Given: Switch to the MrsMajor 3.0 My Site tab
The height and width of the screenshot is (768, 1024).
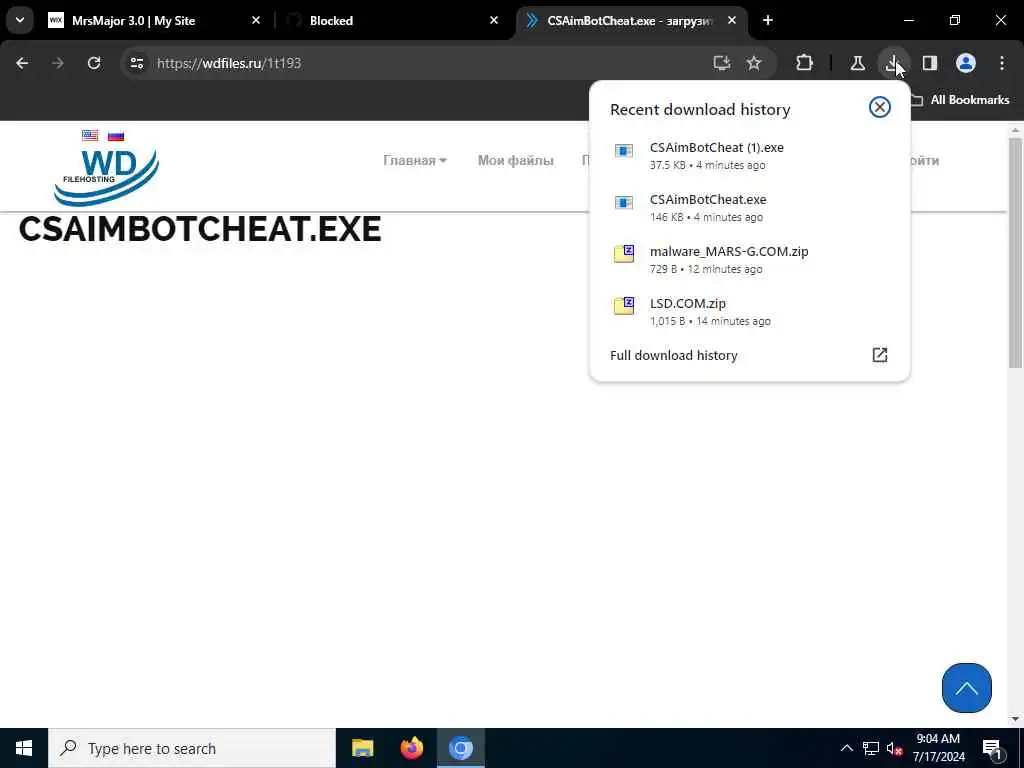Looking at the screenshot, I should pos(154,20).
